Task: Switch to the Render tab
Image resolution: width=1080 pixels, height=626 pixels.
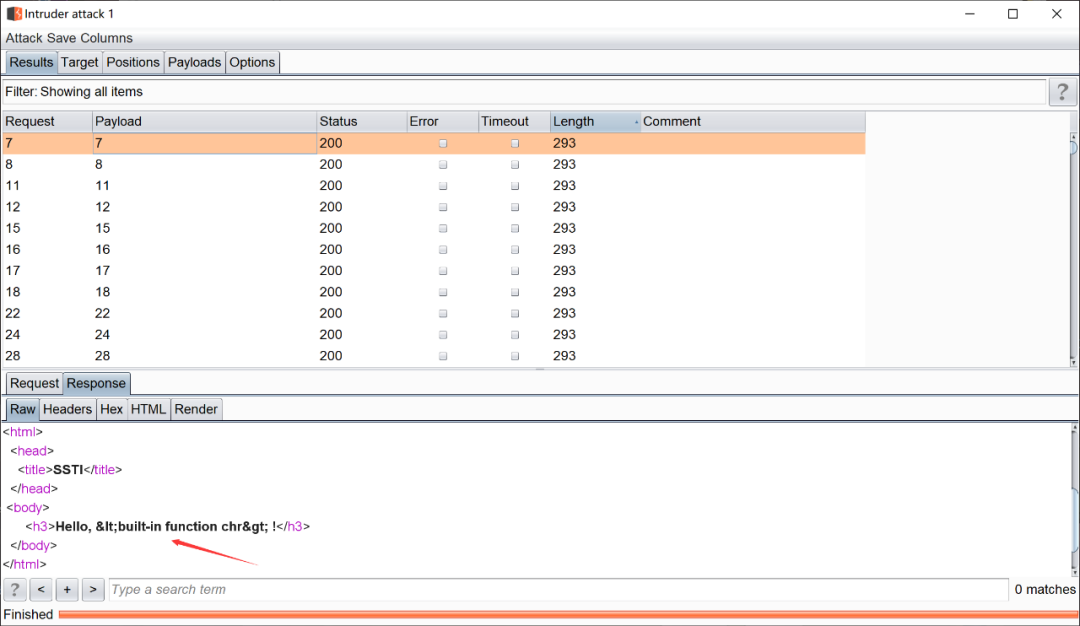Action: point(196,408)
